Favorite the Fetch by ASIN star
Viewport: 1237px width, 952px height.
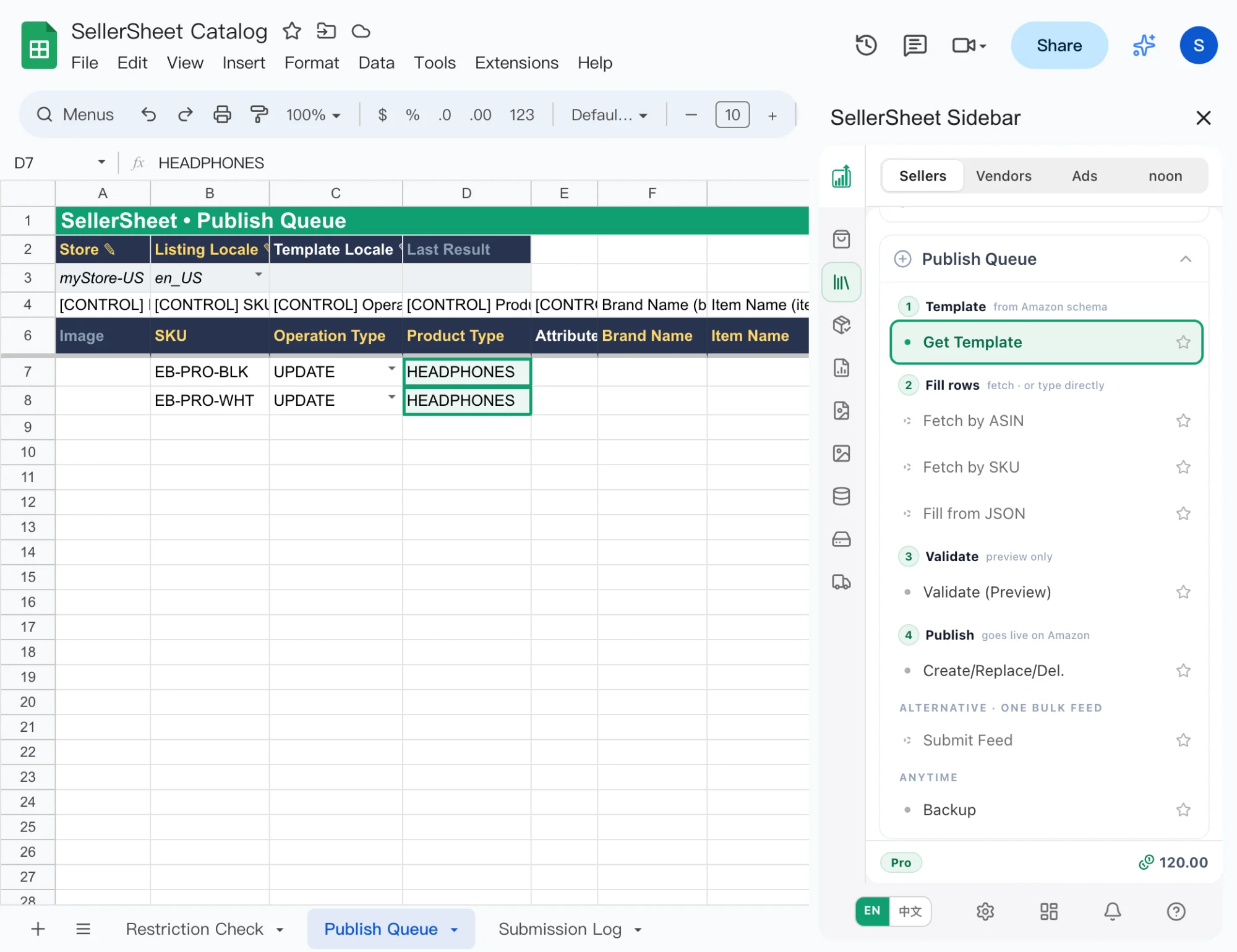click(x=1183, y=421)
